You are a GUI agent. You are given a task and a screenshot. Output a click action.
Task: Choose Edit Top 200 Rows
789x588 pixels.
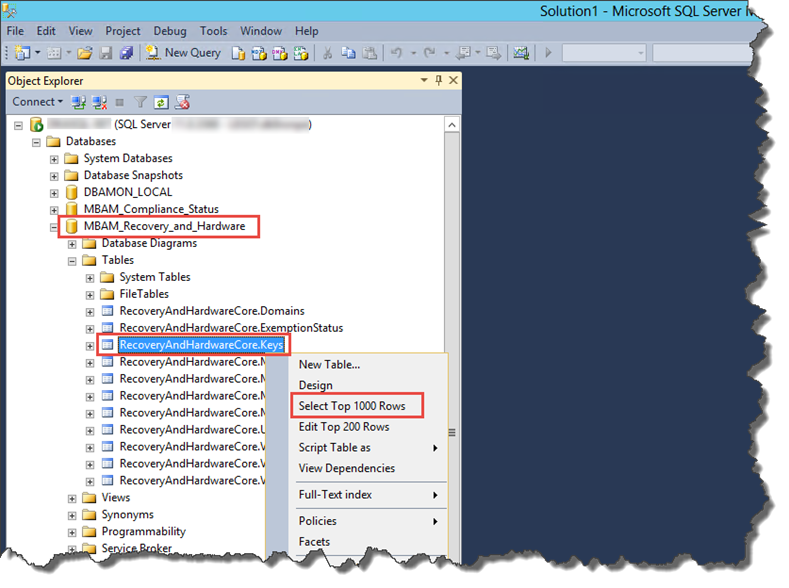[344, 427]
